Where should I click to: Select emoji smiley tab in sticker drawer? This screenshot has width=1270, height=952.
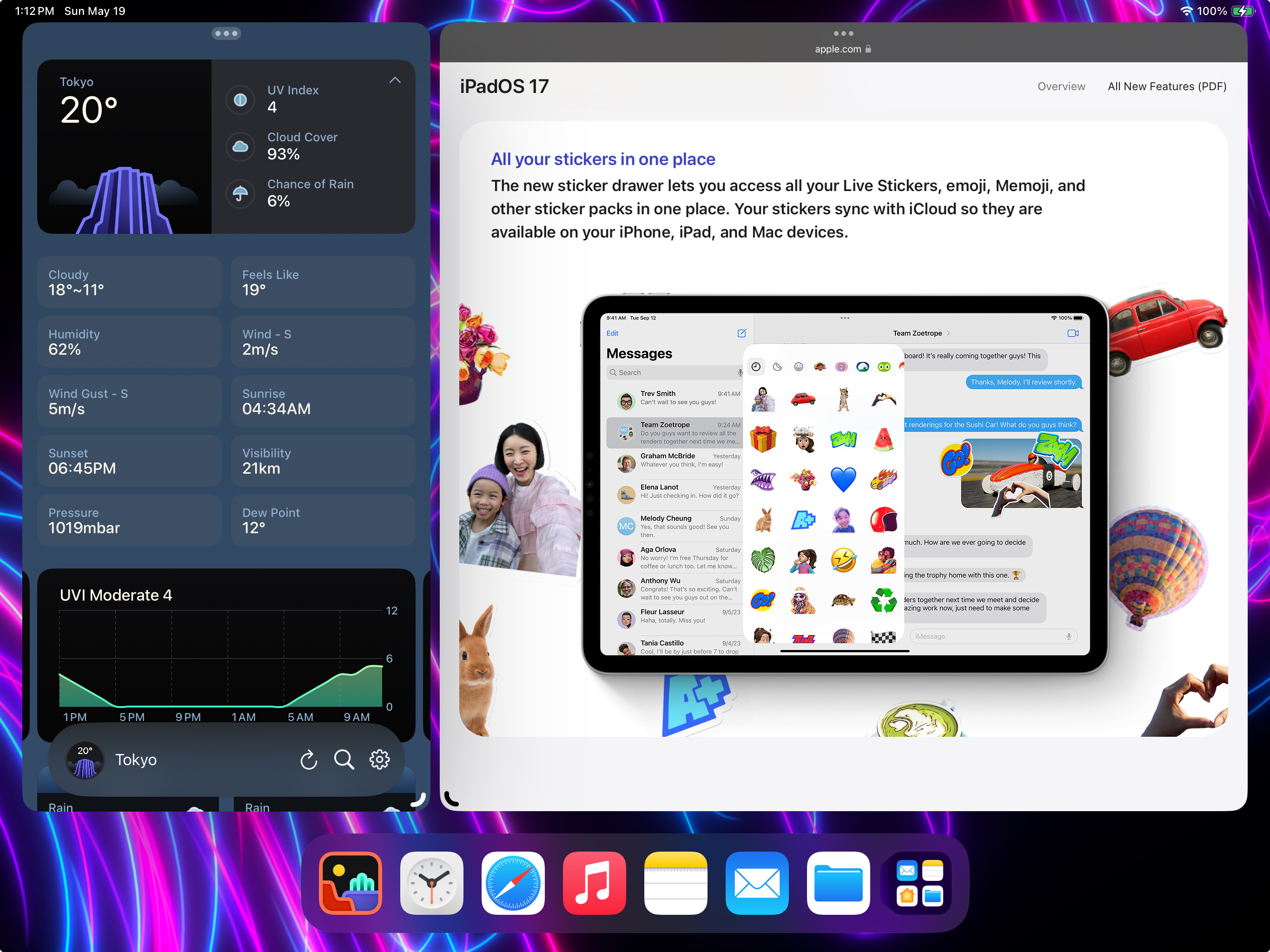[799, 367]
